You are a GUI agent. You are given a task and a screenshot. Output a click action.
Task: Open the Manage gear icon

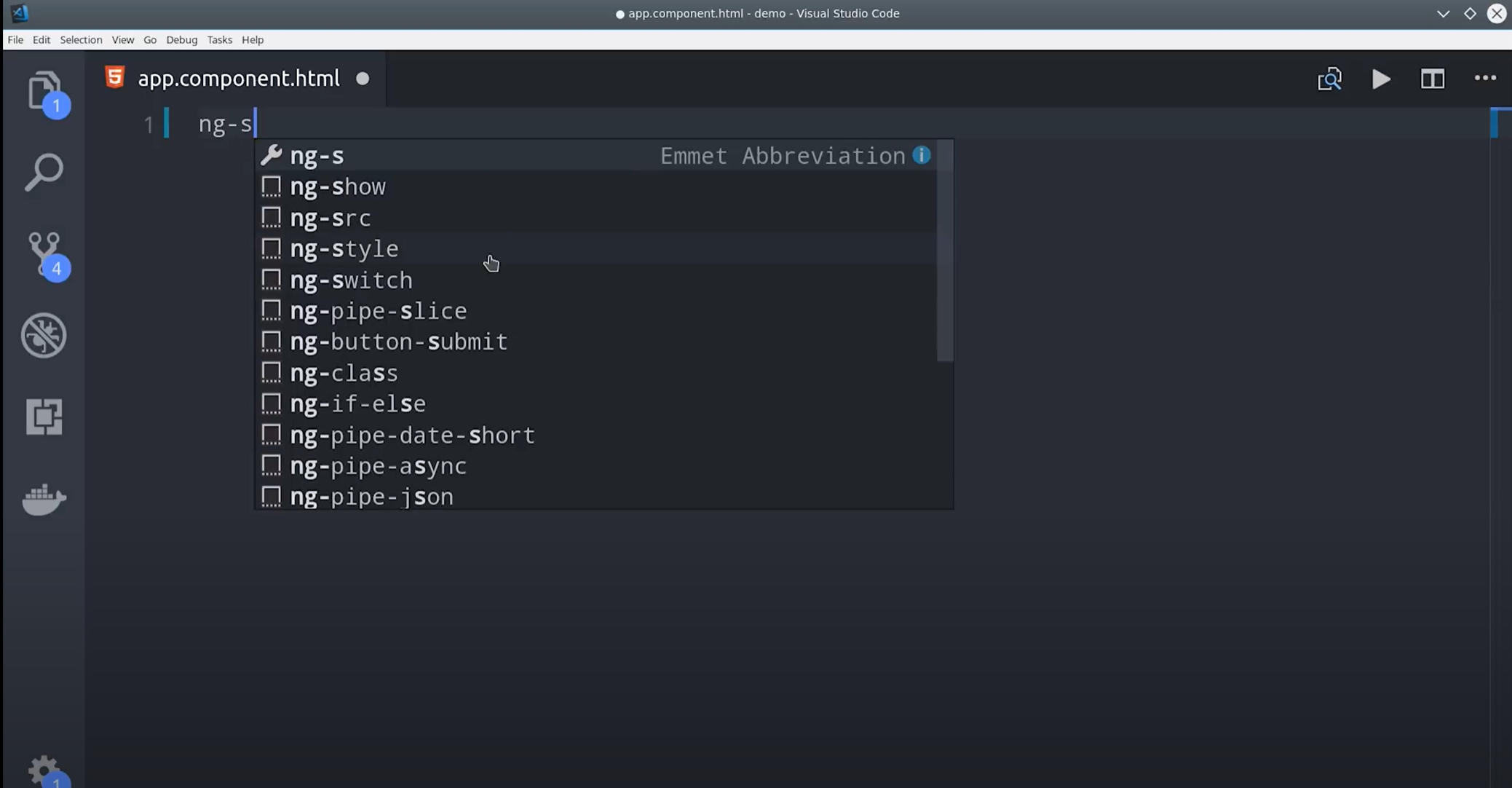[x=44, y=769]
